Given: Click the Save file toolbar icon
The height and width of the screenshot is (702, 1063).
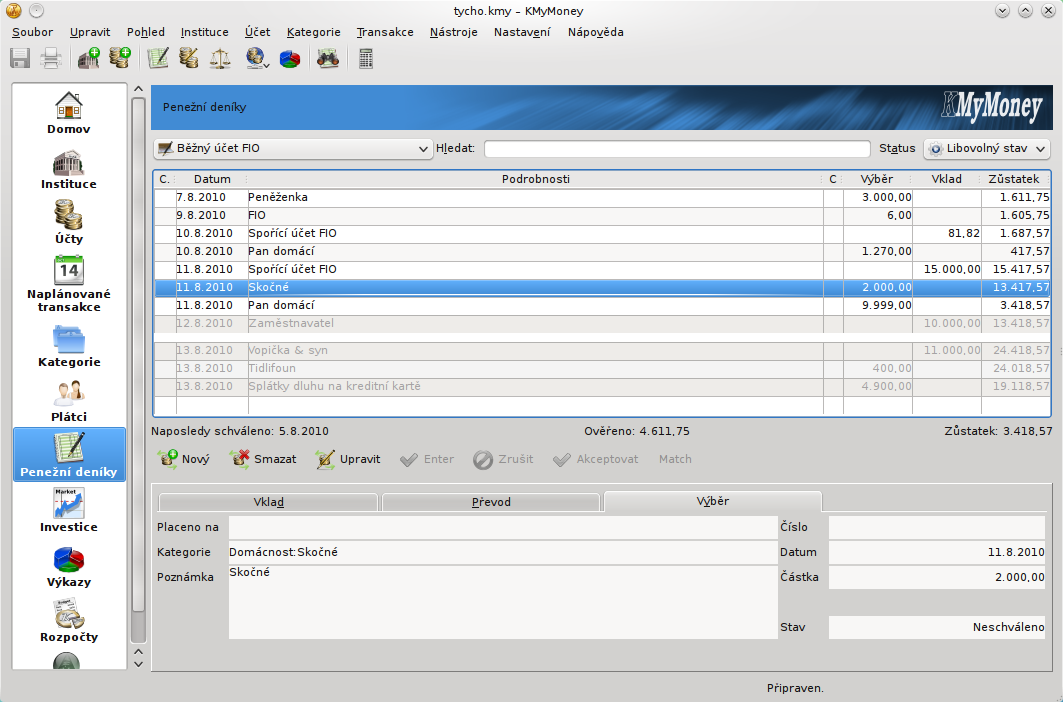Looking at the screenshot, I should (x=20, y=59).
